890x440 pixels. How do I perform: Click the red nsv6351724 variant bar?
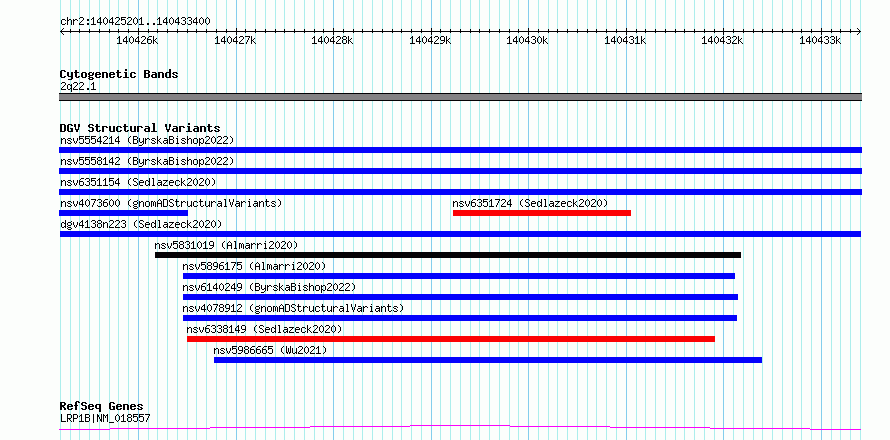click(x=541, y=213)
